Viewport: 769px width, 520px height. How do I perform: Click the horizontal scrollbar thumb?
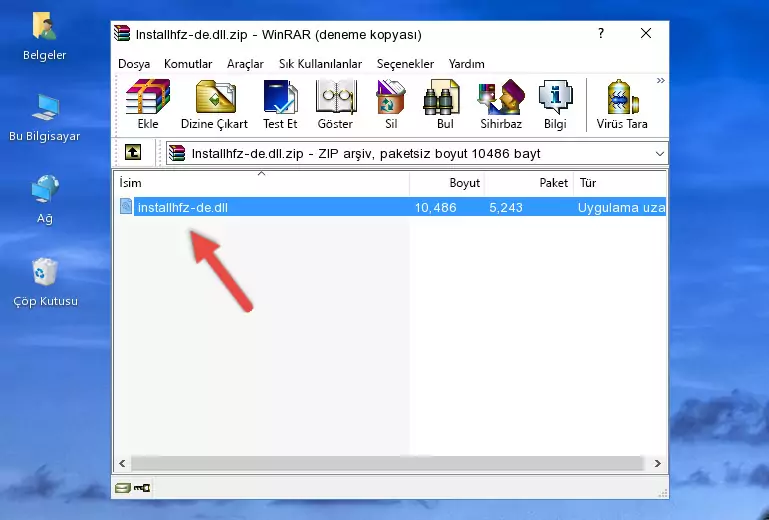click(x=387, y=463)
